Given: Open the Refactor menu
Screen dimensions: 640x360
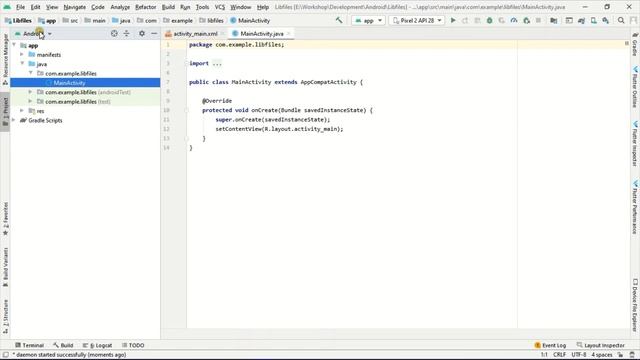Looking at the screenshot, I should [145, 7].
